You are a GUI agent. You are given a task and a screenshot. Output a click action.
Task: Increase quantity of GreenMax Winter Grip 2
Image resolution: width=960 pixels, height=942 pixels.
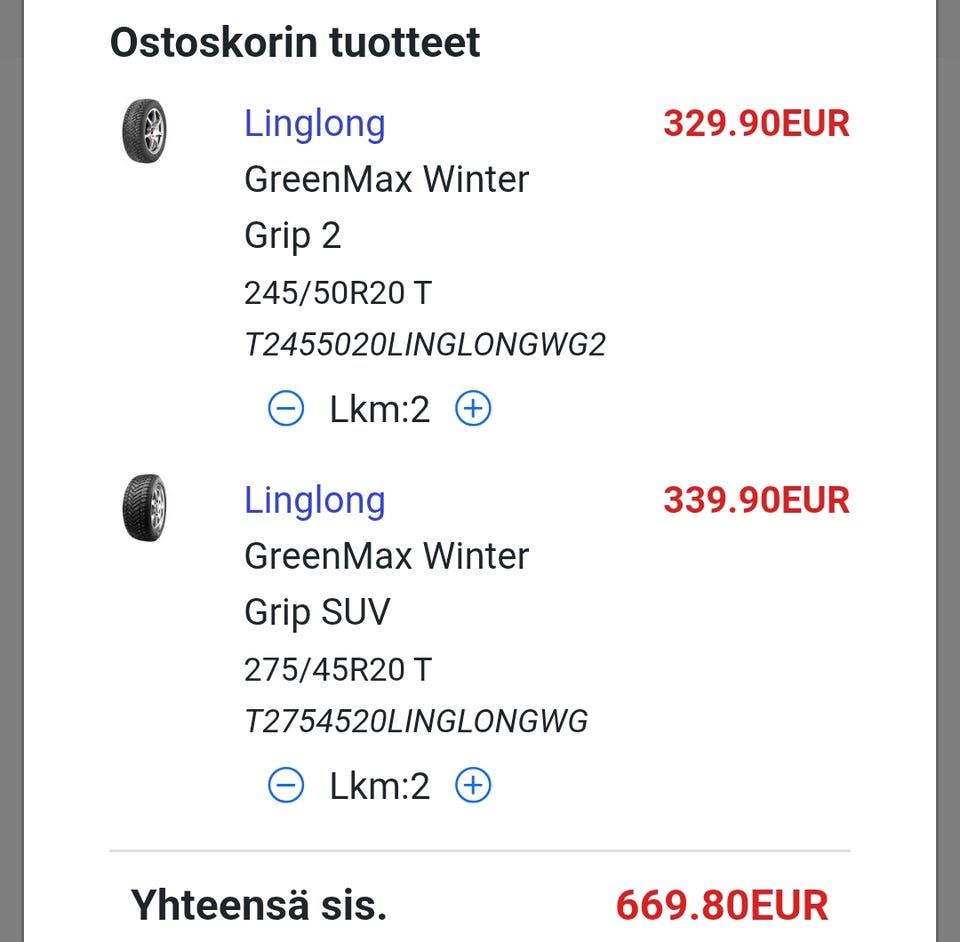(x=473, y=409)
